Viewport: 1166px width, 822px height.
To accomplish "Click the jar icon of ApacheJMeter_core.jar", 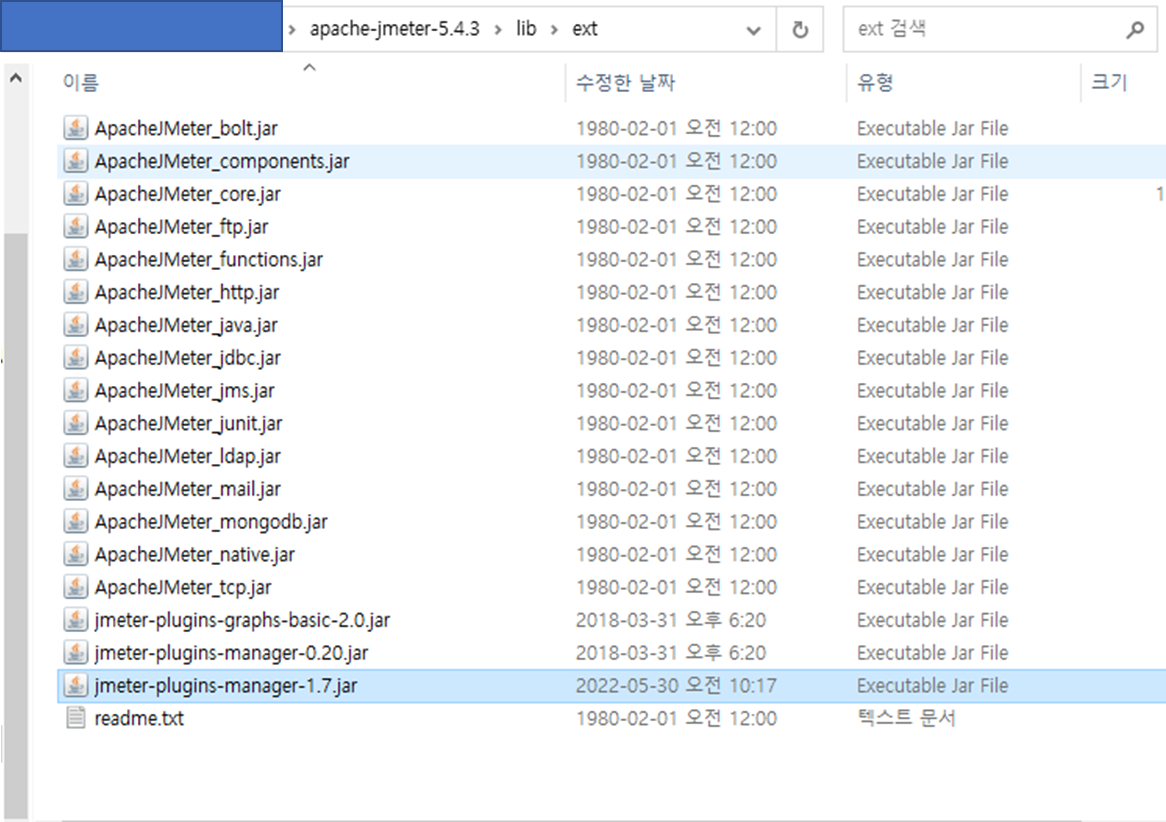I will tap(75, 193).
